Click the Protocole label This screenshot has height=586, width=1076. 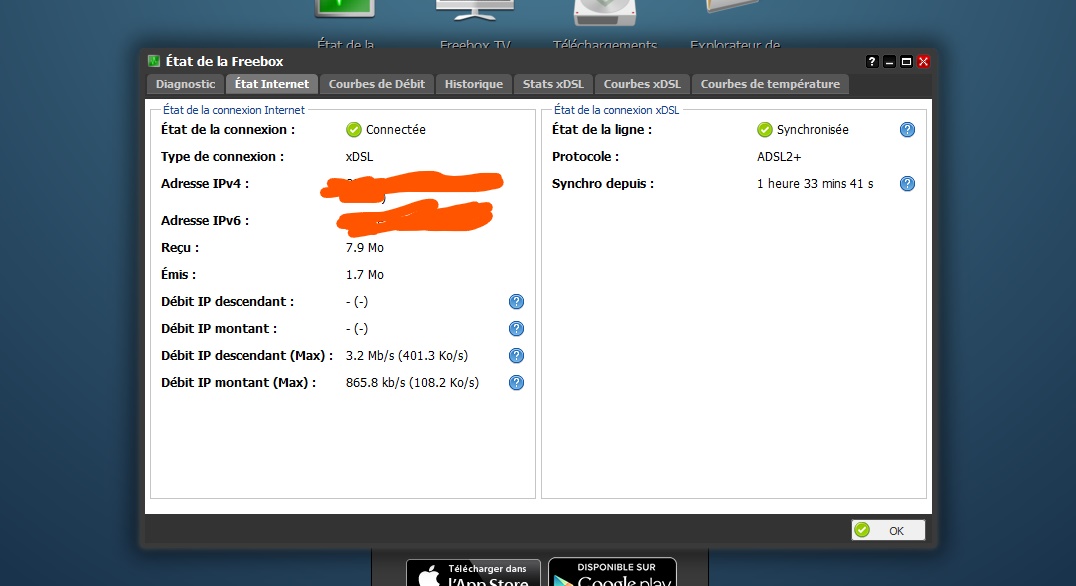click(585, 156)
